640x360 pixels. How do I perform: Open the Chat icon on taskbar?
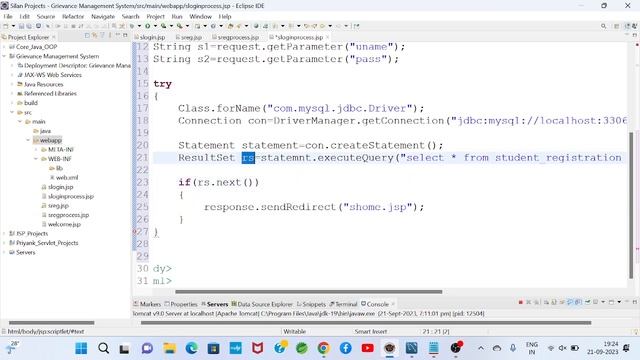[x=147, y=348]
